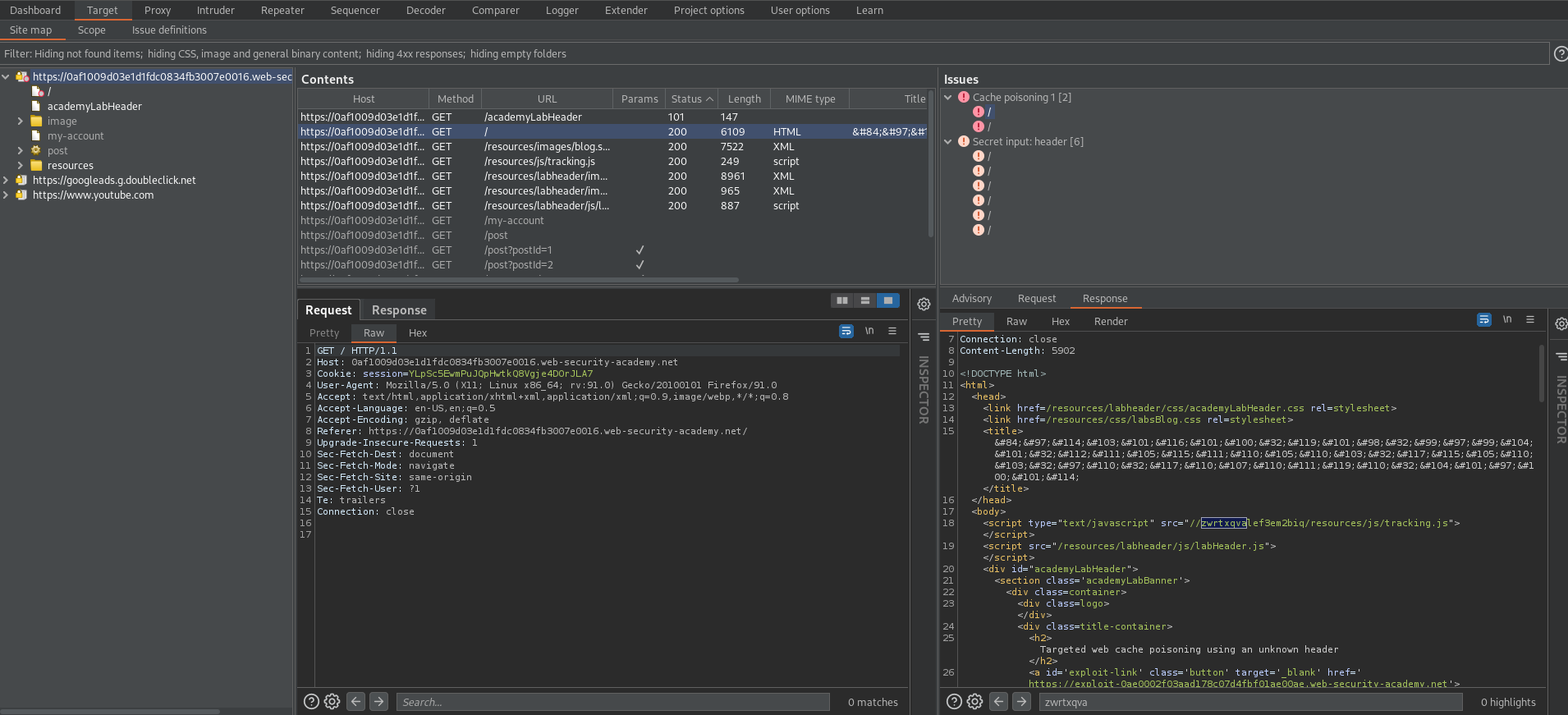1568x715 pixels.
Task: Open issue response viewer hamburger menu
Action: pos(1530,320)
